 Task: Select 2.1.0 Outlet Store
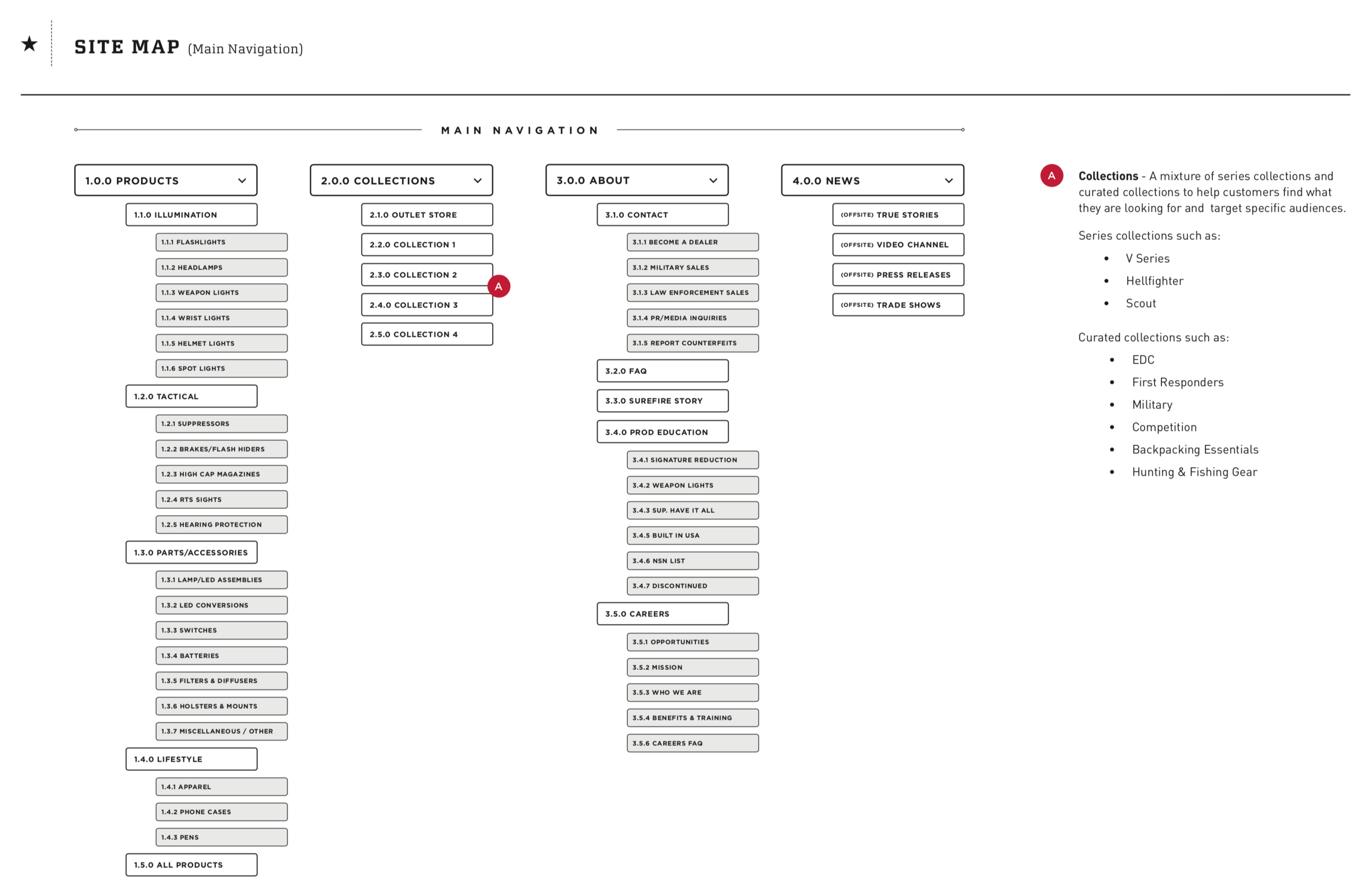[x=427, y=215]
